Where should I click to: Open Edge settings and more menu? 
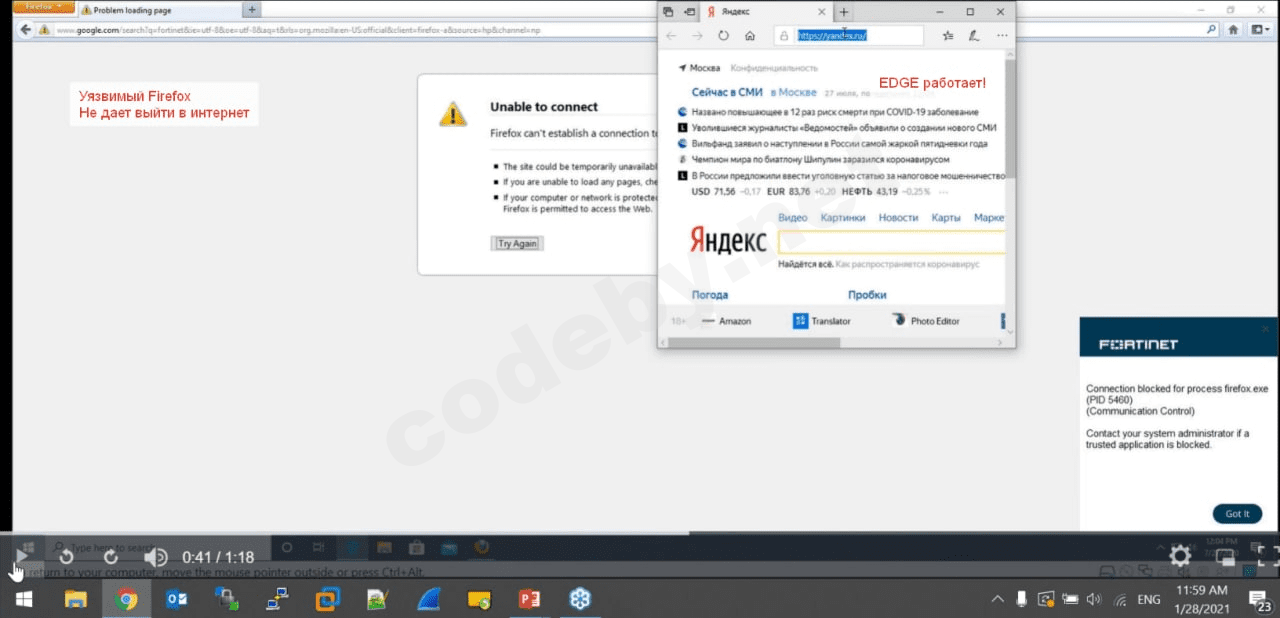(x=1001, y=35)
